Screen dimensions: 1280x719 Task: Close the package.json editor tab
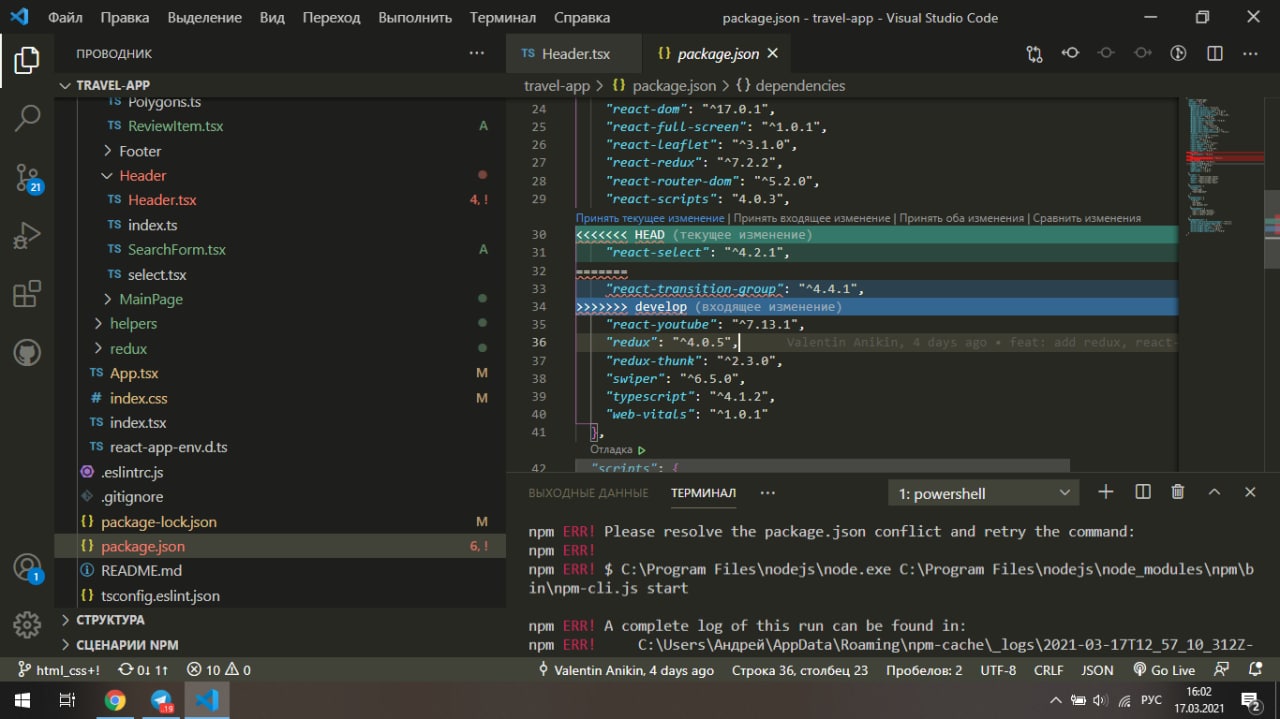[771, 53]
